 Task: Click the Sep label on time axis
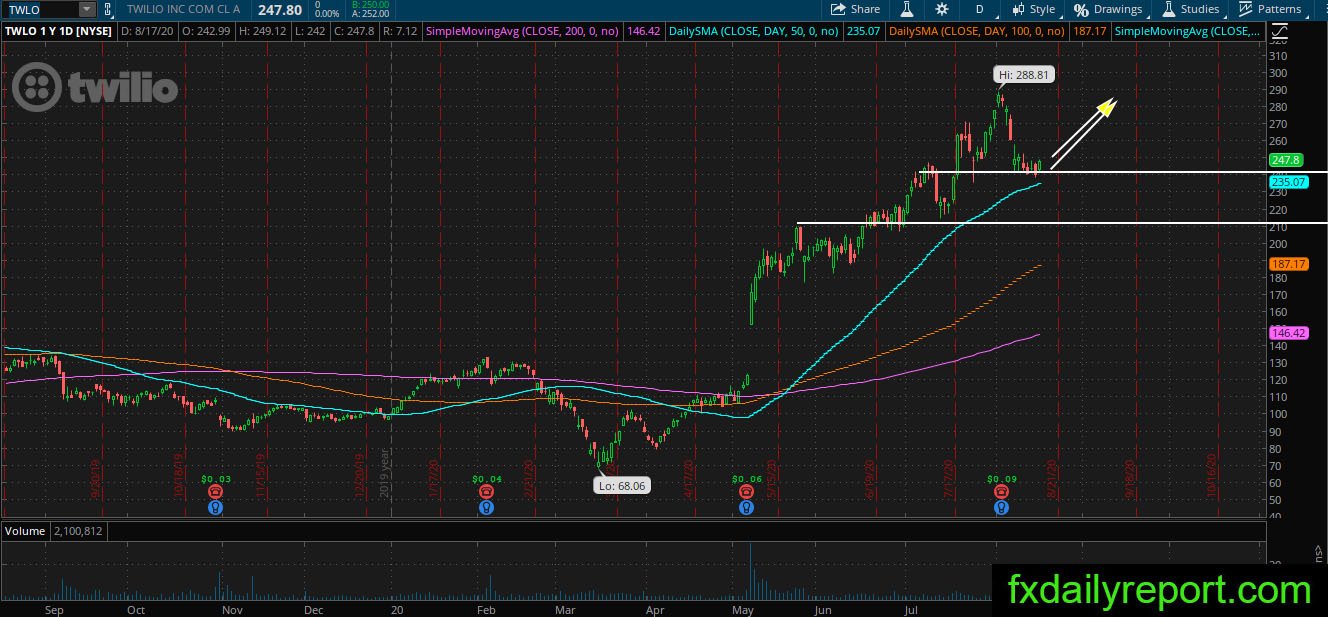coord(54,609)
